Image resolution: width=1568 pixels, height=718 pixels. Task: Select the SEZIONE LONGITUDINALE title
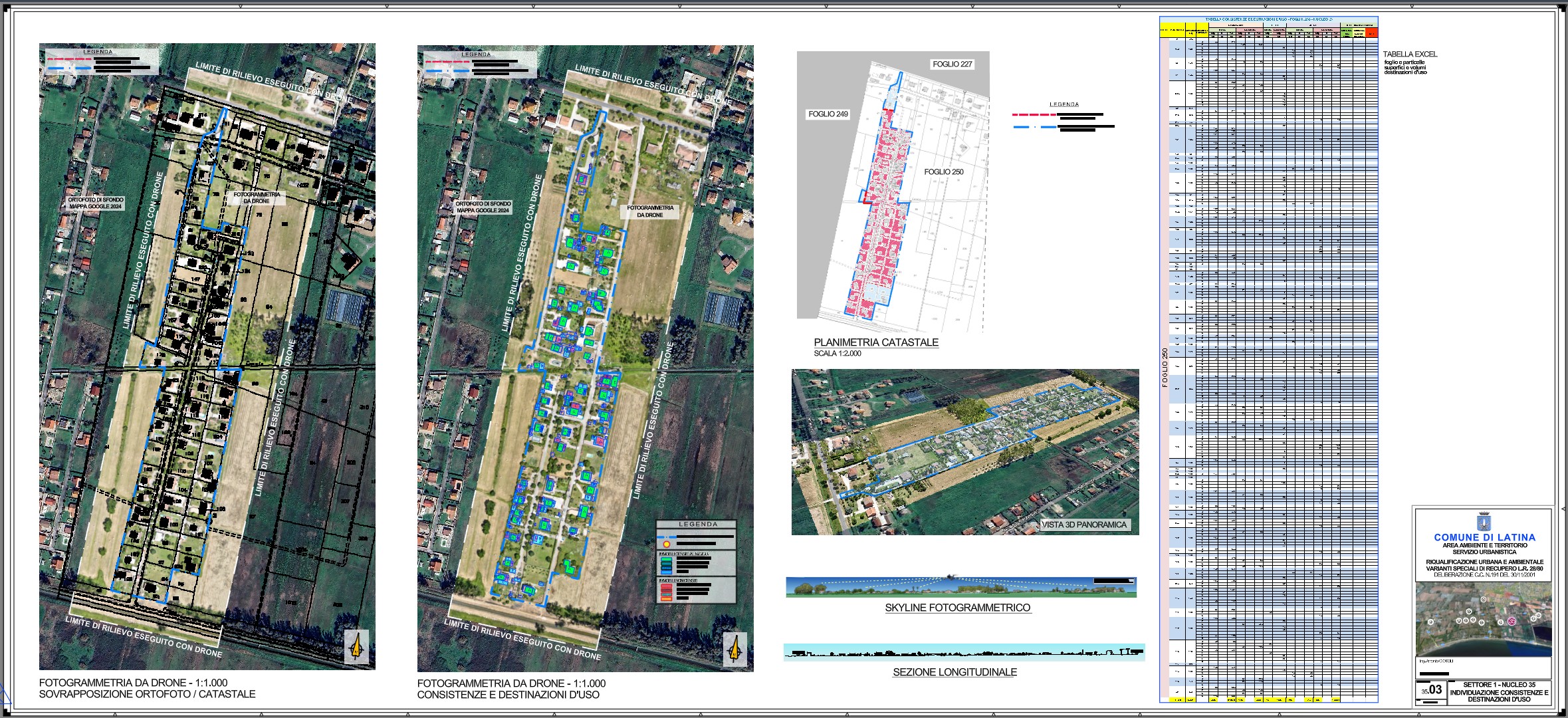(x=954, y=672)
